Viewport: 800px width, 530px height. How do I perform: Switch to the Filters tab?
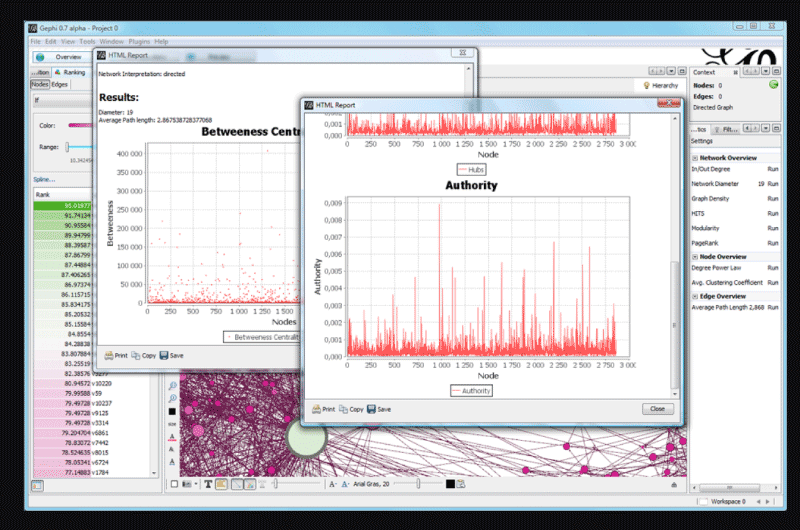tap(726, 129)
